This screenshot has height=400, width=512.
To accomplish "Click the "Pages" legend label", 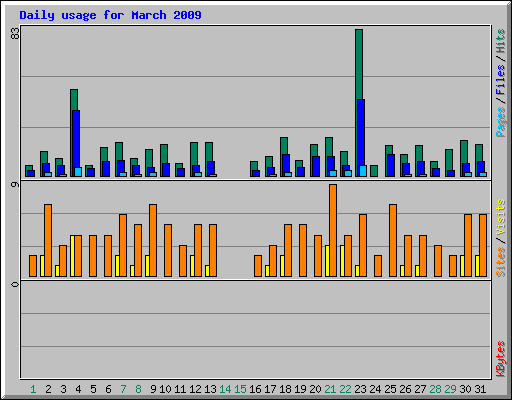I will pos(500,122).
